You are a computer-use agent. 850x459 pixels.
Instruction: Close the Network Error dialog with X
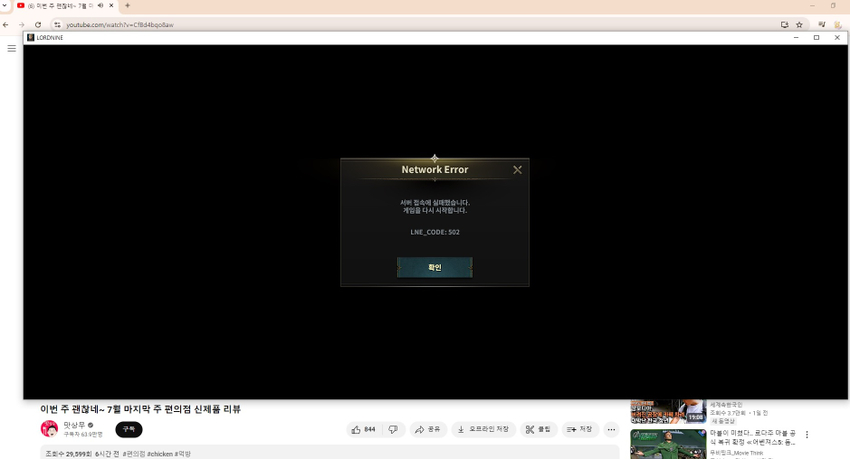[x=517, y=170]
